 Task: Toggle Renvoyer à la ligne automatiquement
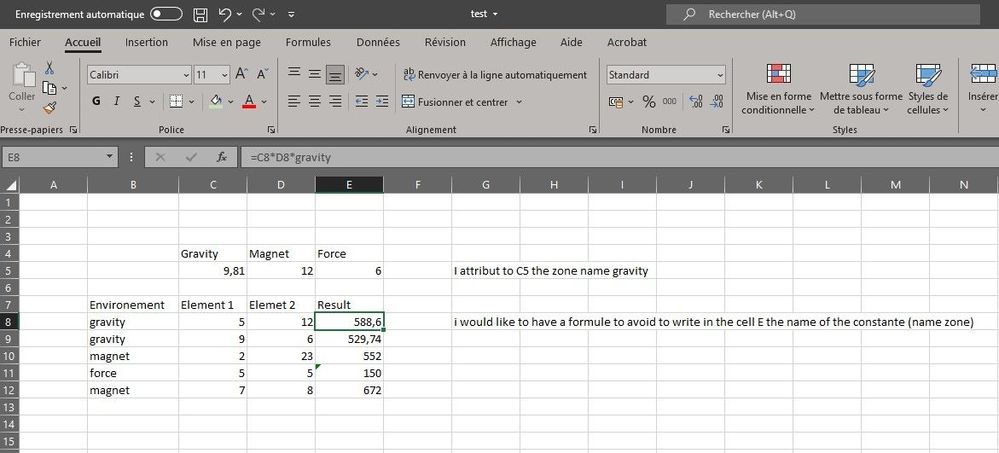tap(495, 75)
